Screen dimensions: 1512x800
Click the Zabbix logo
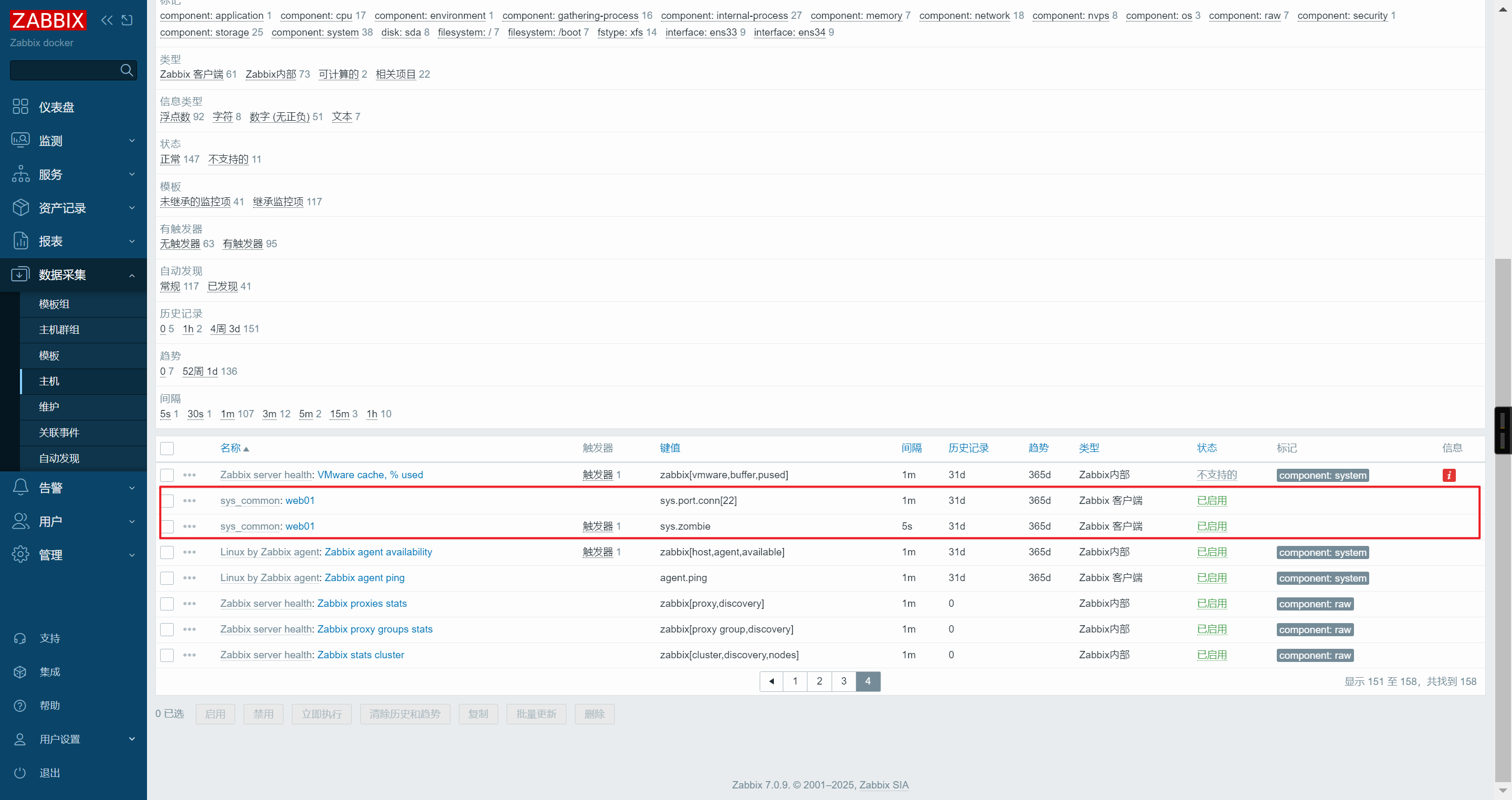click(48, 20)
